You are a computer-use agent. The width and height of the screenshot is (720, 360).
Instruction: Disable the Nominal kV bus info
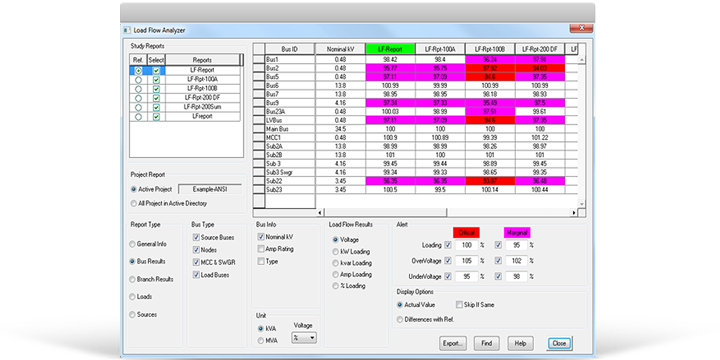pyautogui.click(x=261, y=237)
